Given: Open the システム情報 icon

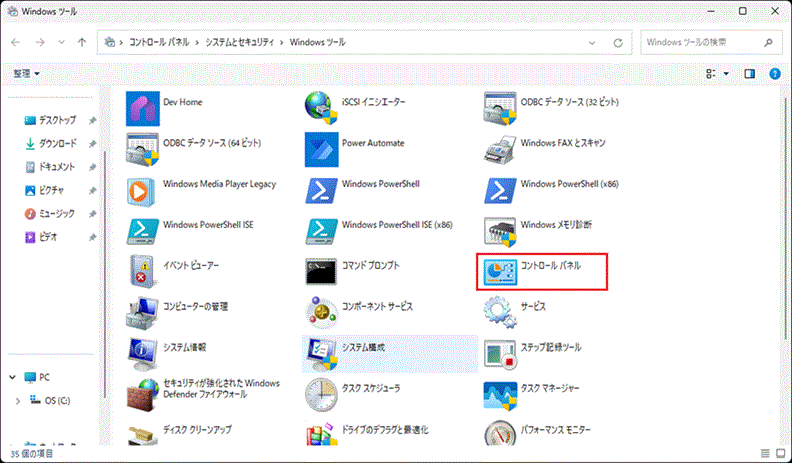Looking at the screenshot, I should coord(142,354).
